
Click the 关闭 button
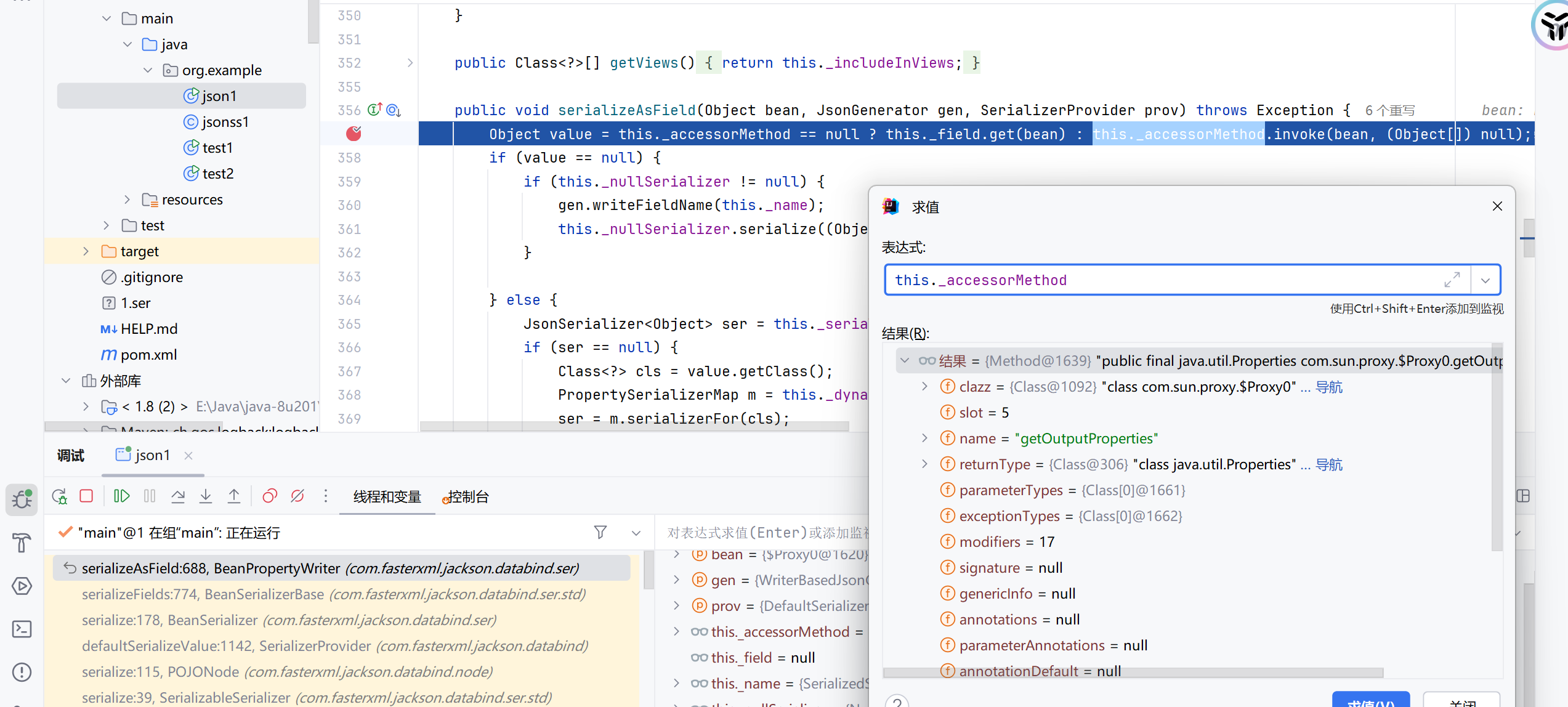tap(1462, 700)
